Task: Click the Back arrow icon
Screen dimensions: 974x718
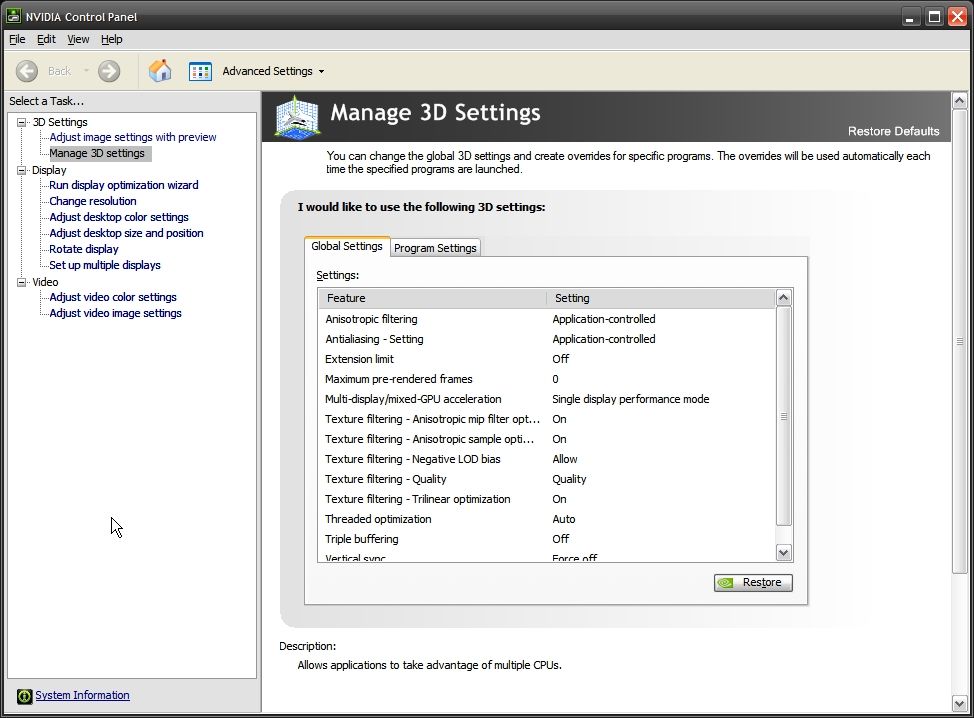Action: 27,71
